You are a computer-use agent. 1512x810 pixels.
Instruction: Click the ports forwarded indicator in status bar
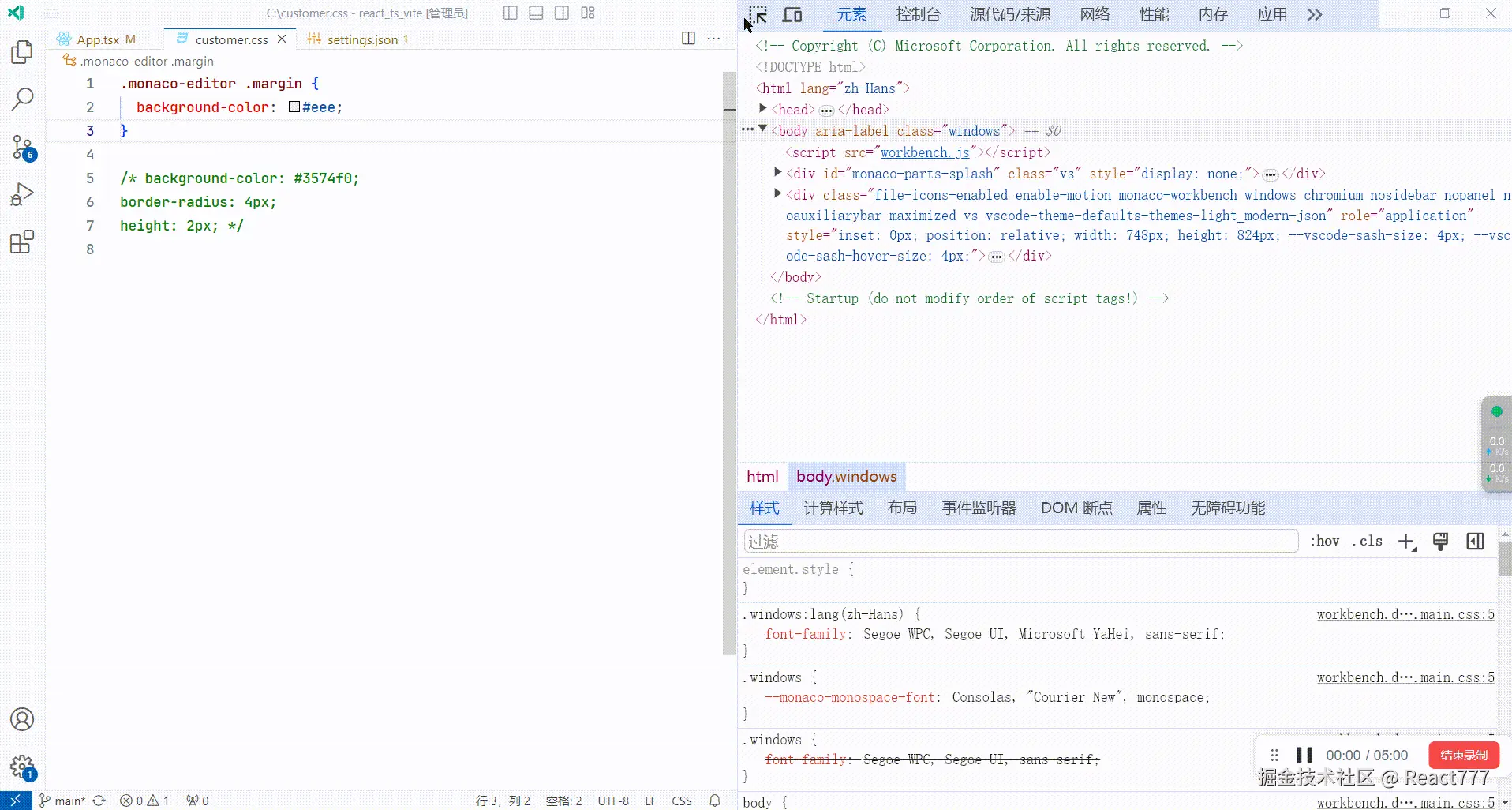point(197,801)
